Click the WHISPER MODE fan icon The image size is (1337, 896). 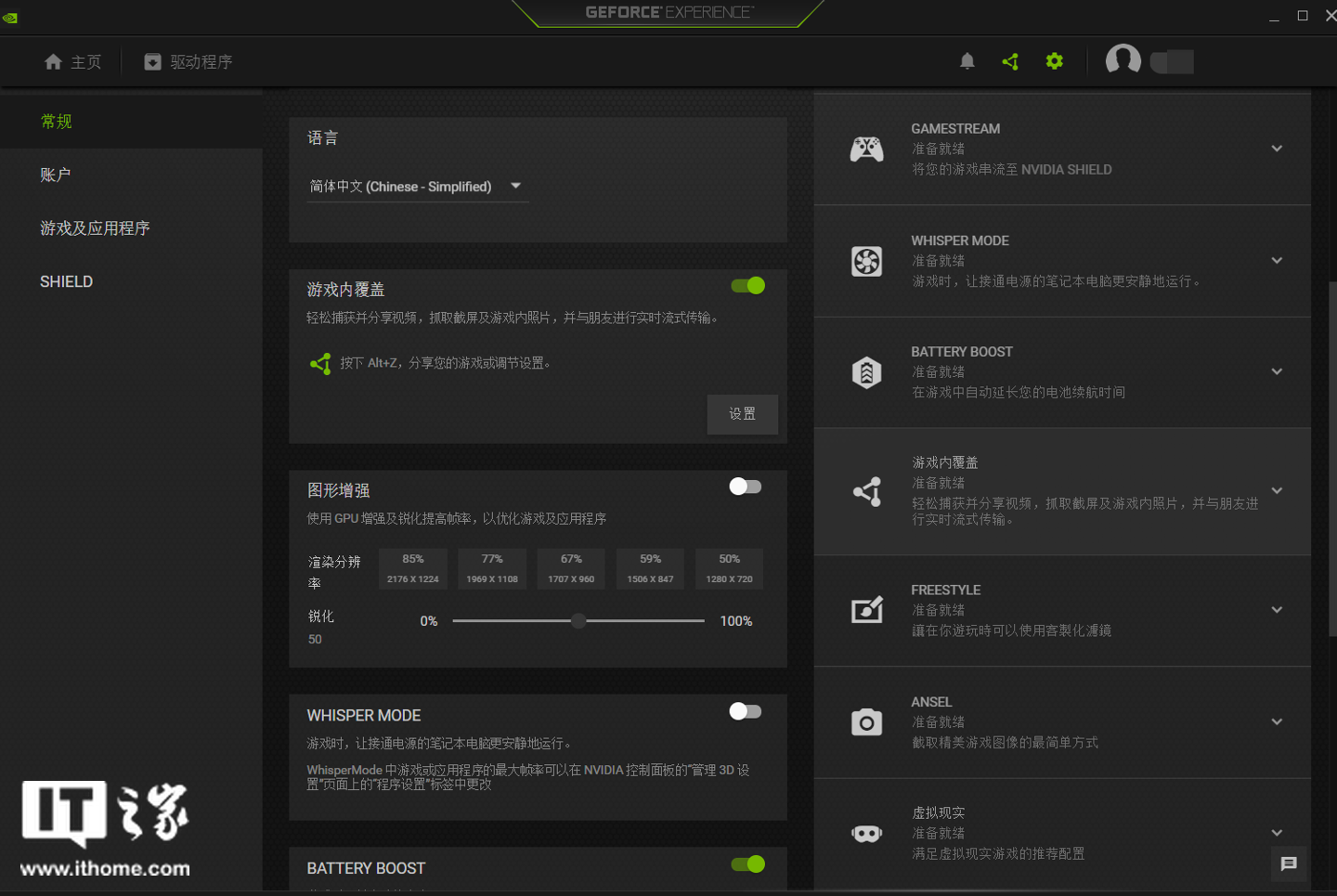(866, 261)
